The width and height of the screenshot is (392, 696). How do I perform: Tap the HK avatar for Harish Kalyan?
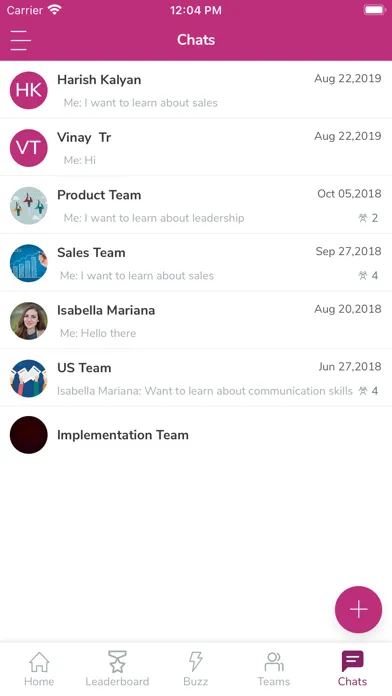point(28,90)
